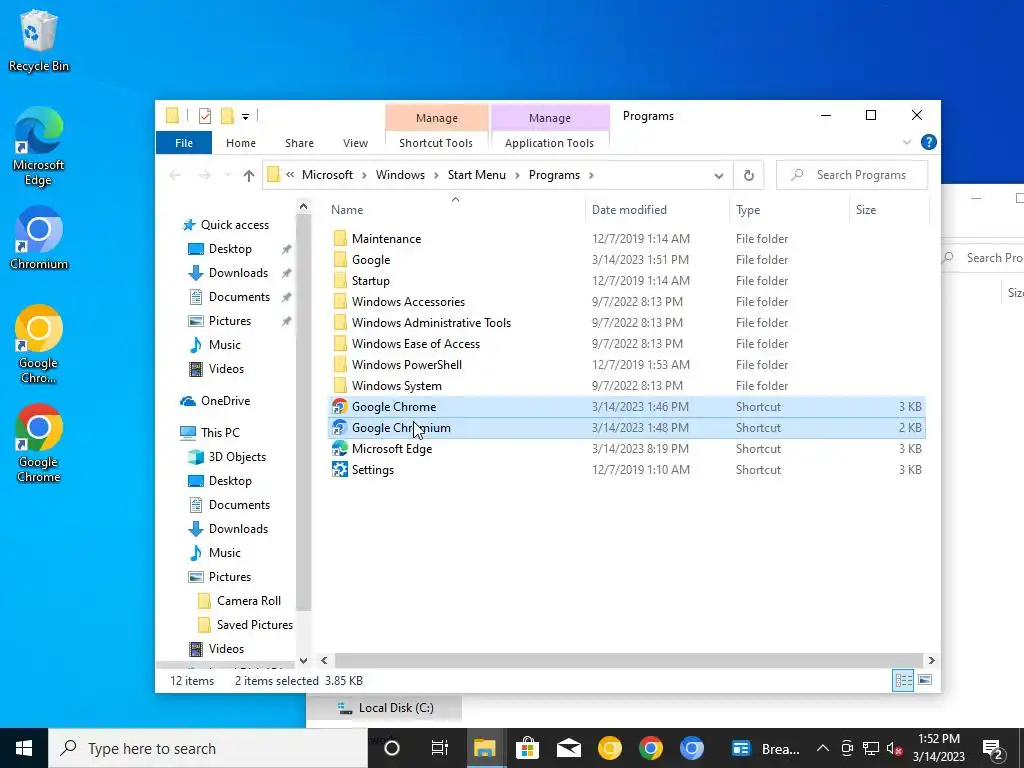1024x768 pixels.
Task: Open the Saved Pictures folder
Action: tap(254, 625)
